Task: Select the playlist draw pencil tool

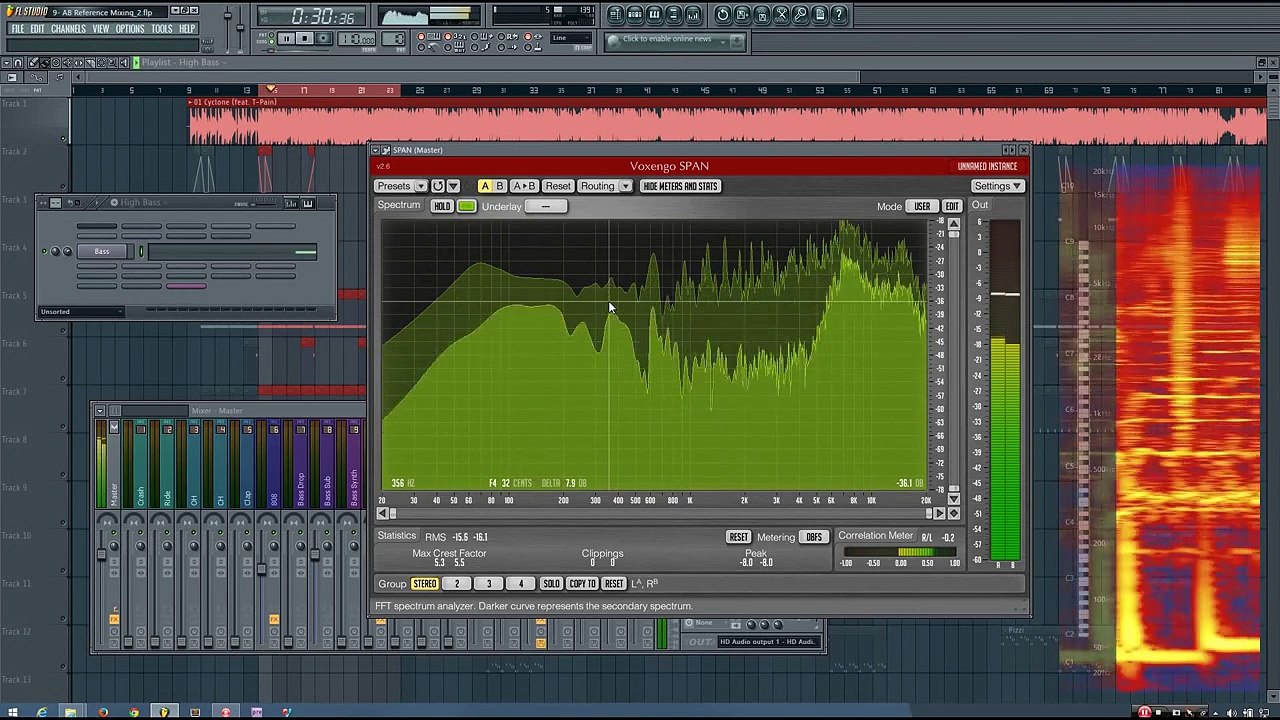Action: tap(33, 63)
